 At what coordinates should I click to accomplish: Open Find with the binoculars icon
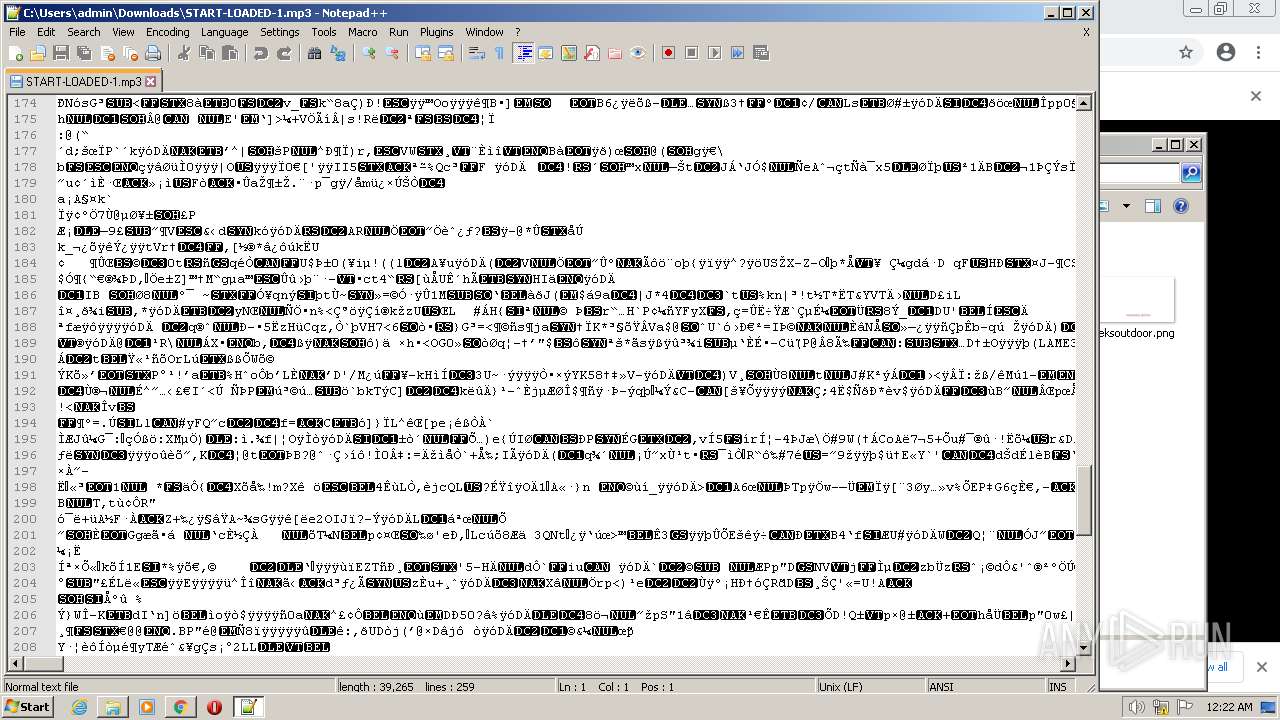(314, 53)
